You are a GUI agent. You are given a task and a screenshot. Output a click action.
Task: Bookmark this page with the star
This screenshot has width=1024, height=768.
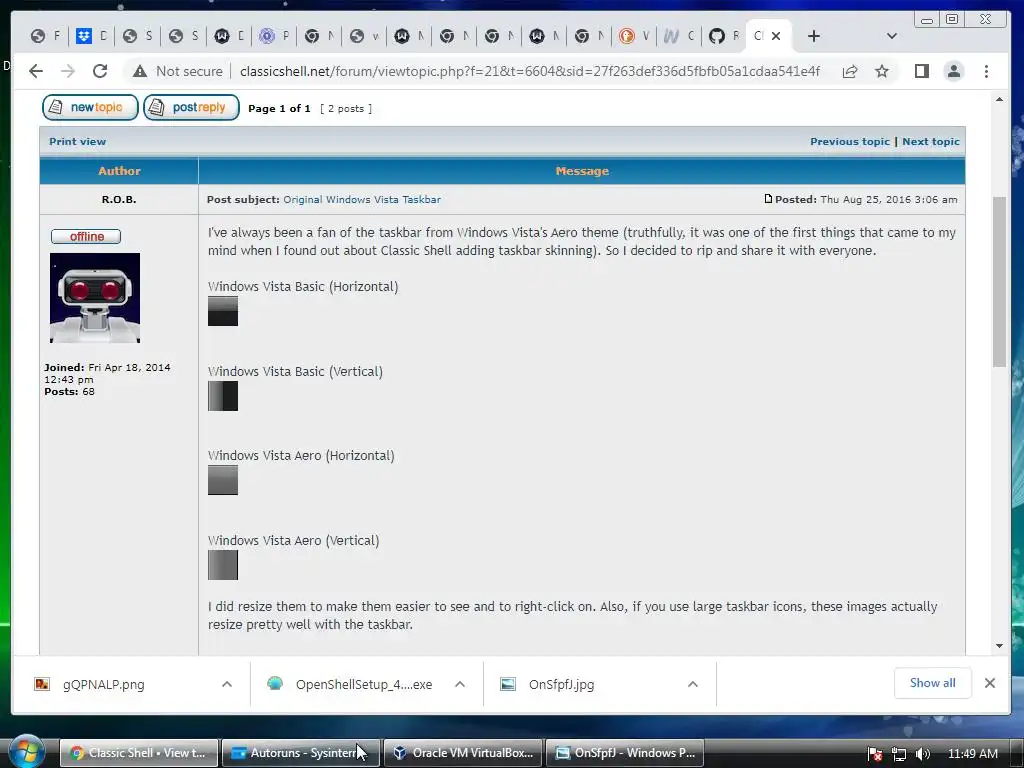click(882, 71)
